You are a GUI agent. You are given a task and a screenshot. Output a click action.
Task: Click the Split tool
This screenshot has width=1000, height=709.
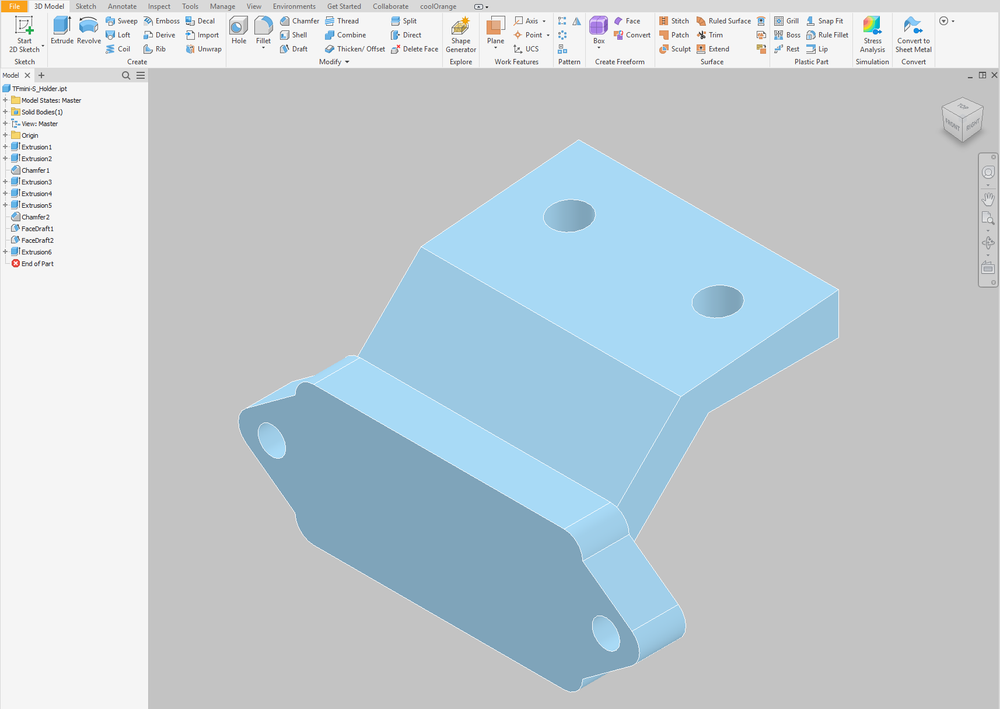click(x=404, y=21)
